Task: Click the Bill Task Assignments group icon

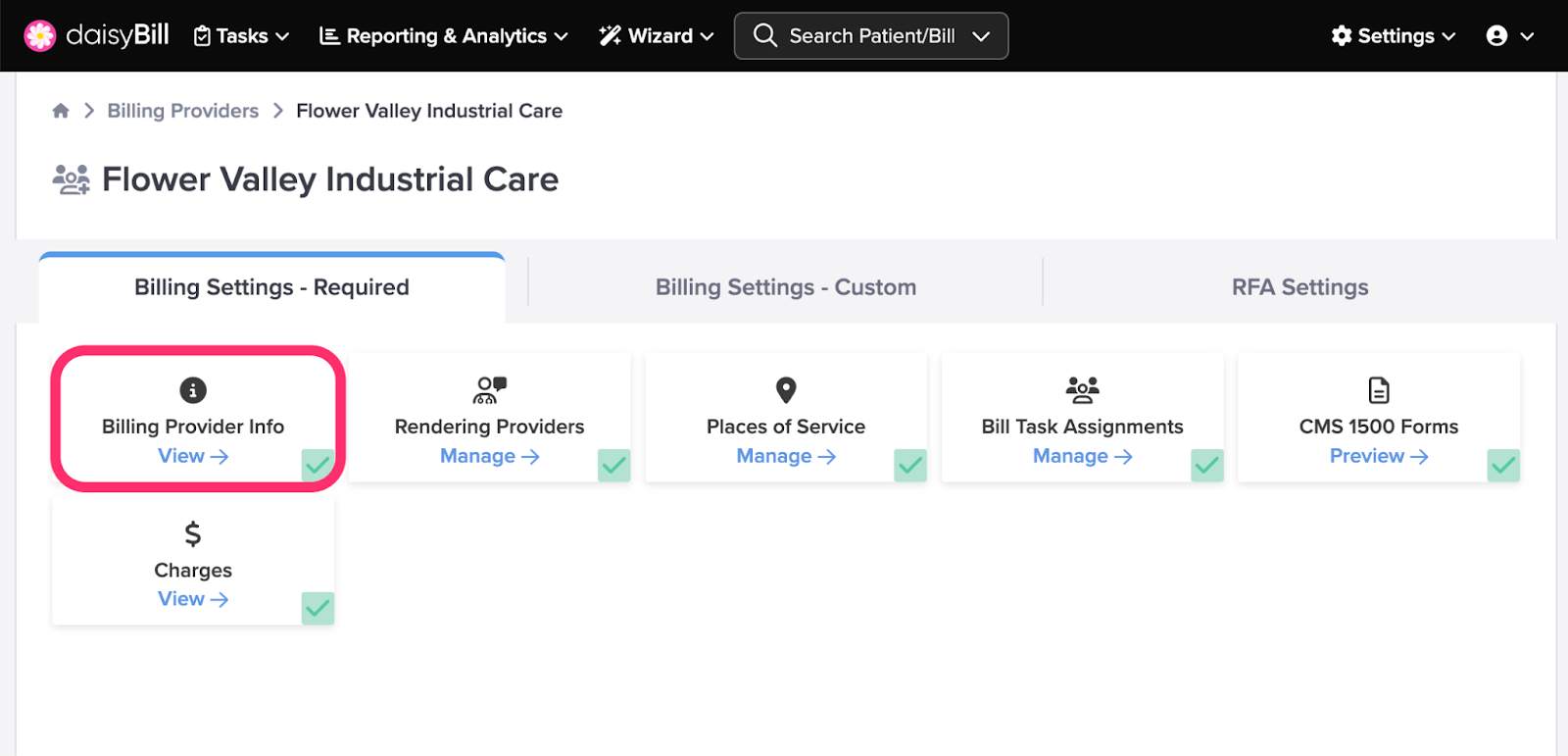Action: [x=1083, y=390]
